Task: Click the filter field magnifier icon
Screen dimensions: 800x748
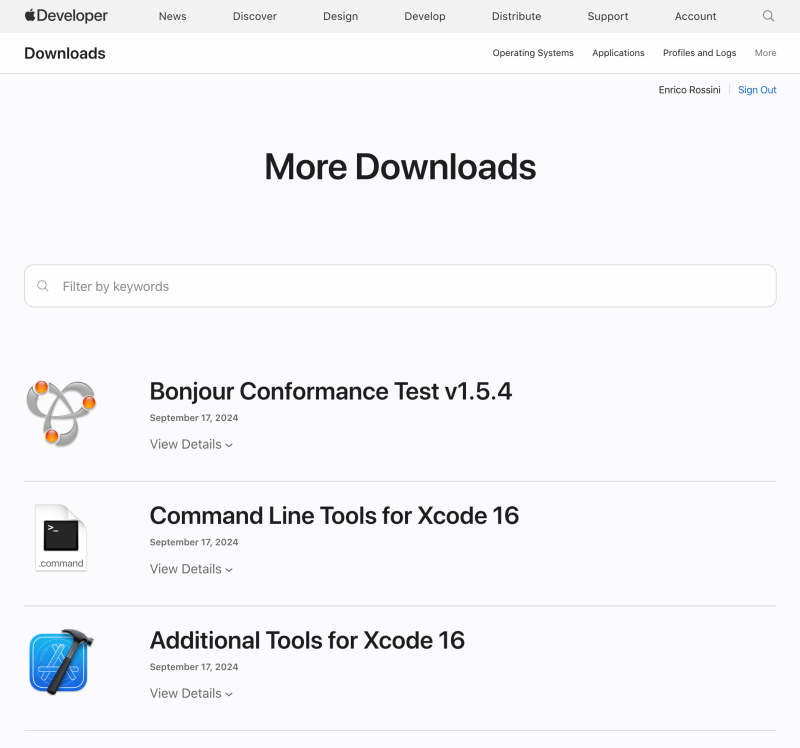Action: pos(43,286)
